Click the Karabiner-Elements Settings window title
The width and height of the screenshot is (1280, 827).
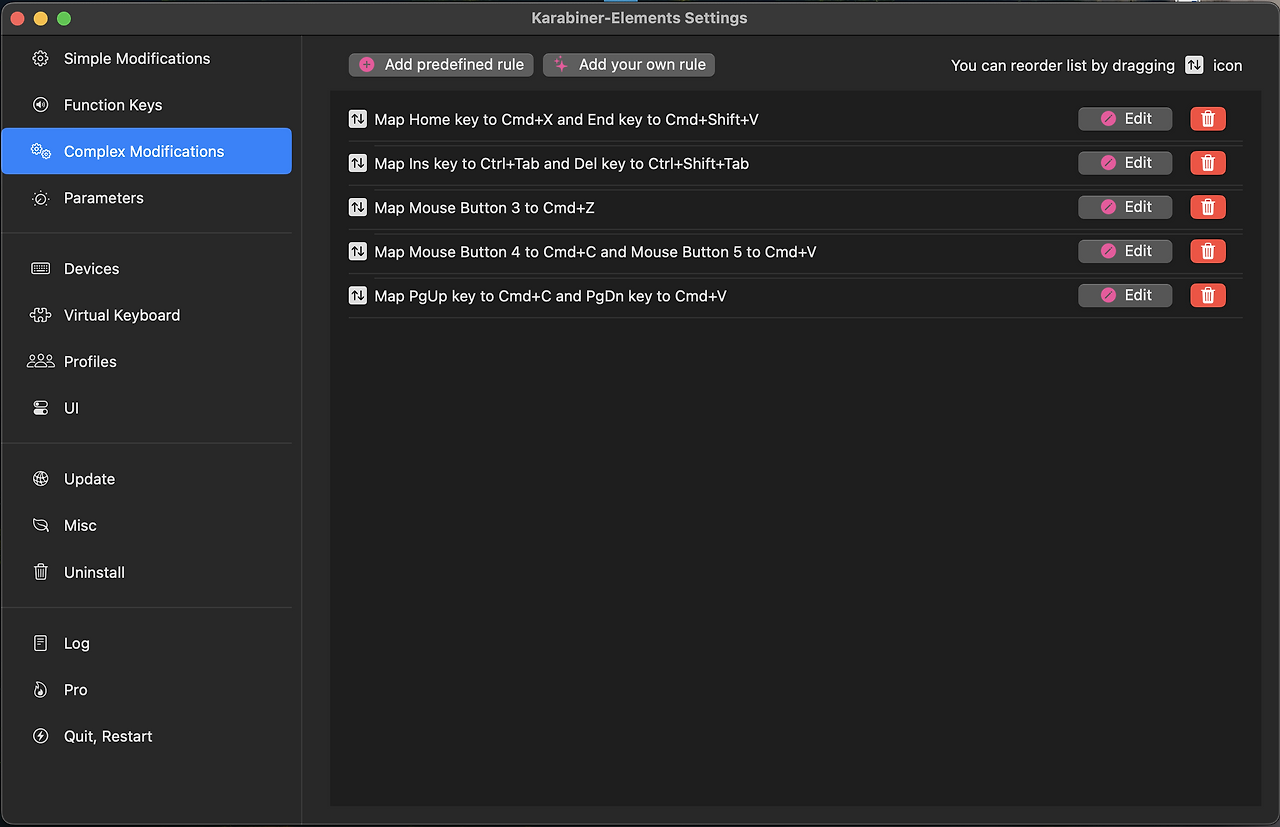pyautogui.click(x=639, y=18)
